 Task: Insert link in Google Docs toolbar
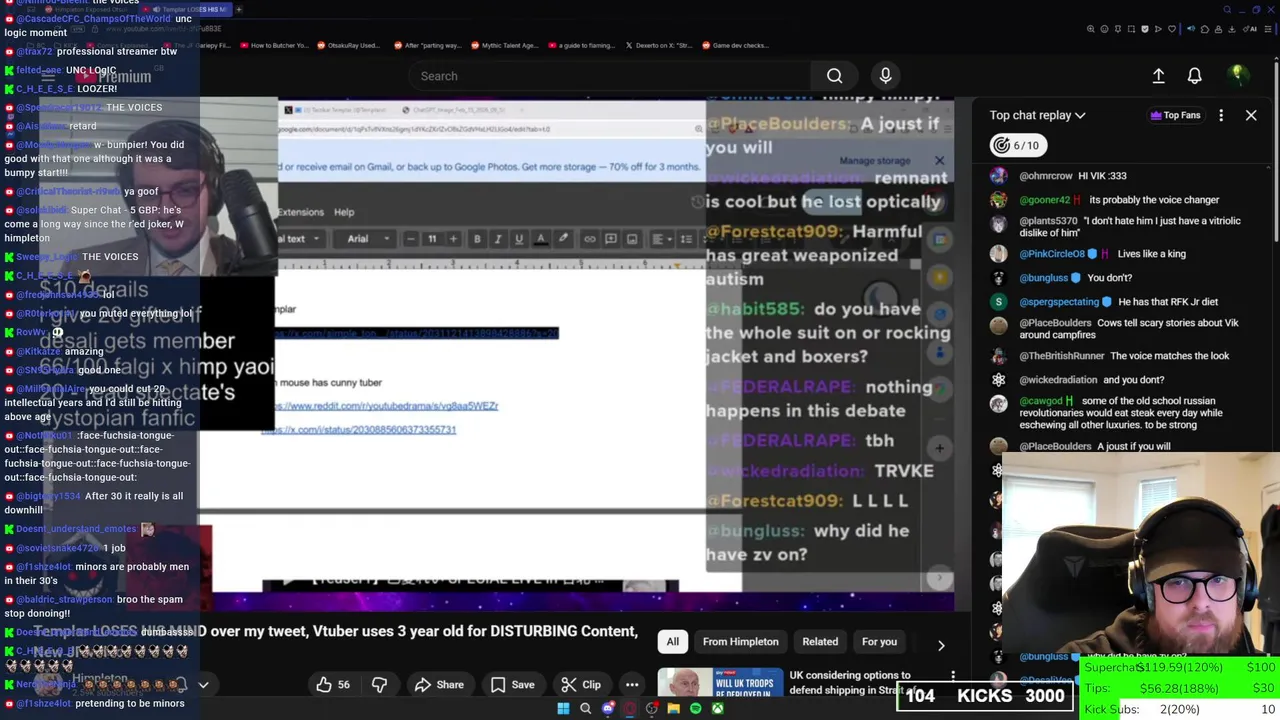(x=589, y=239)
